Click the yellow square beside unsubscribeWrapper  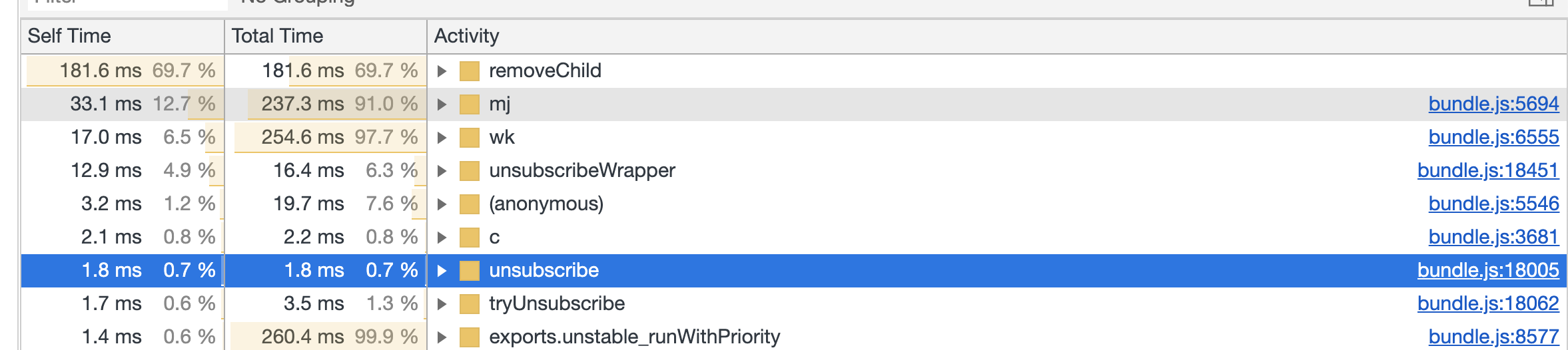click(x=470, y=171)
